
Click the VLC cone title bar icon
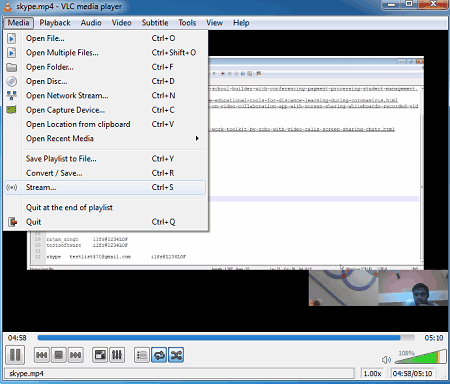[x=7, y=6]
